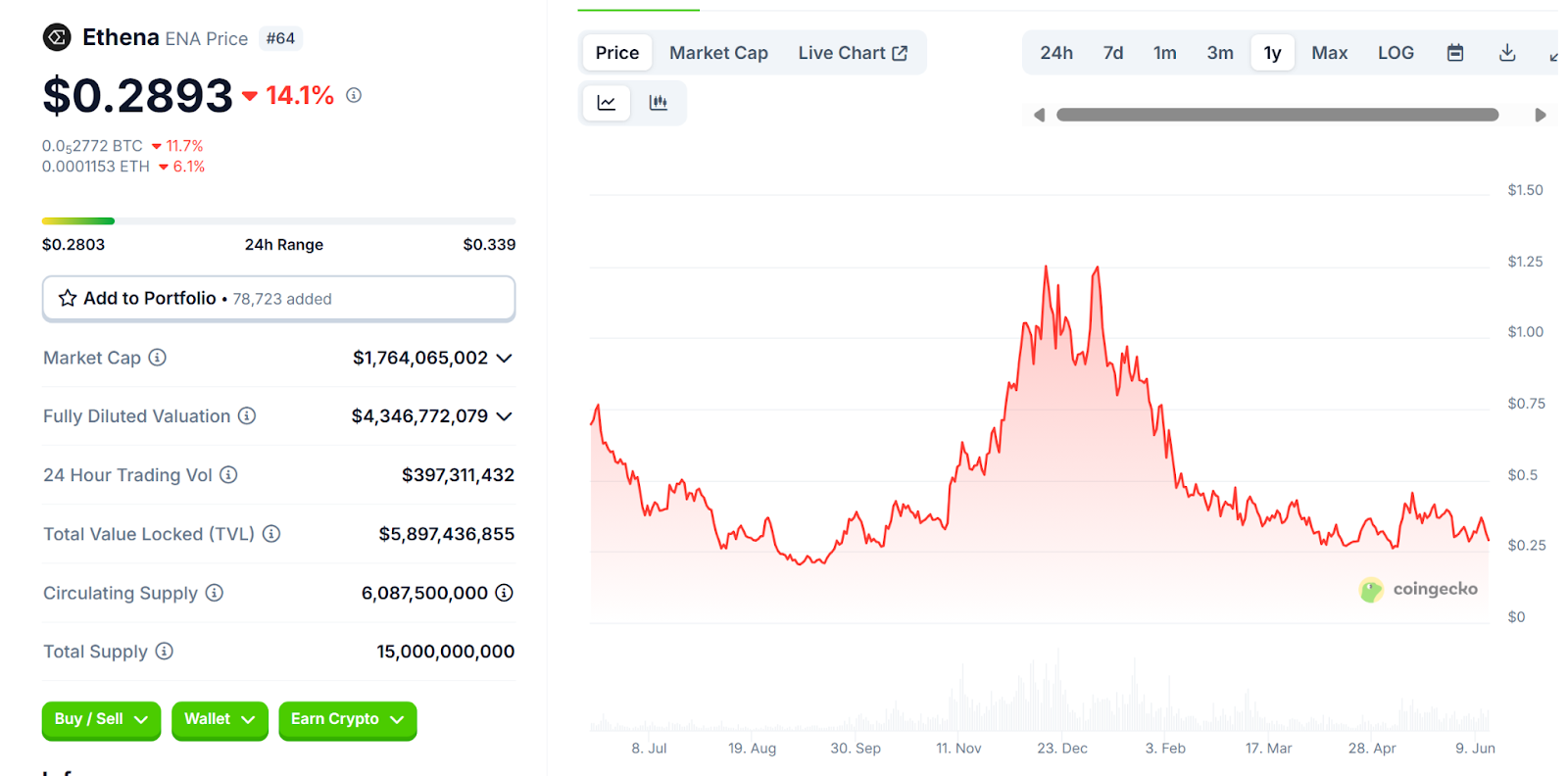Click the star icon in Add to Portfolio
This screenshot has height=776, width=1568.
68,298
